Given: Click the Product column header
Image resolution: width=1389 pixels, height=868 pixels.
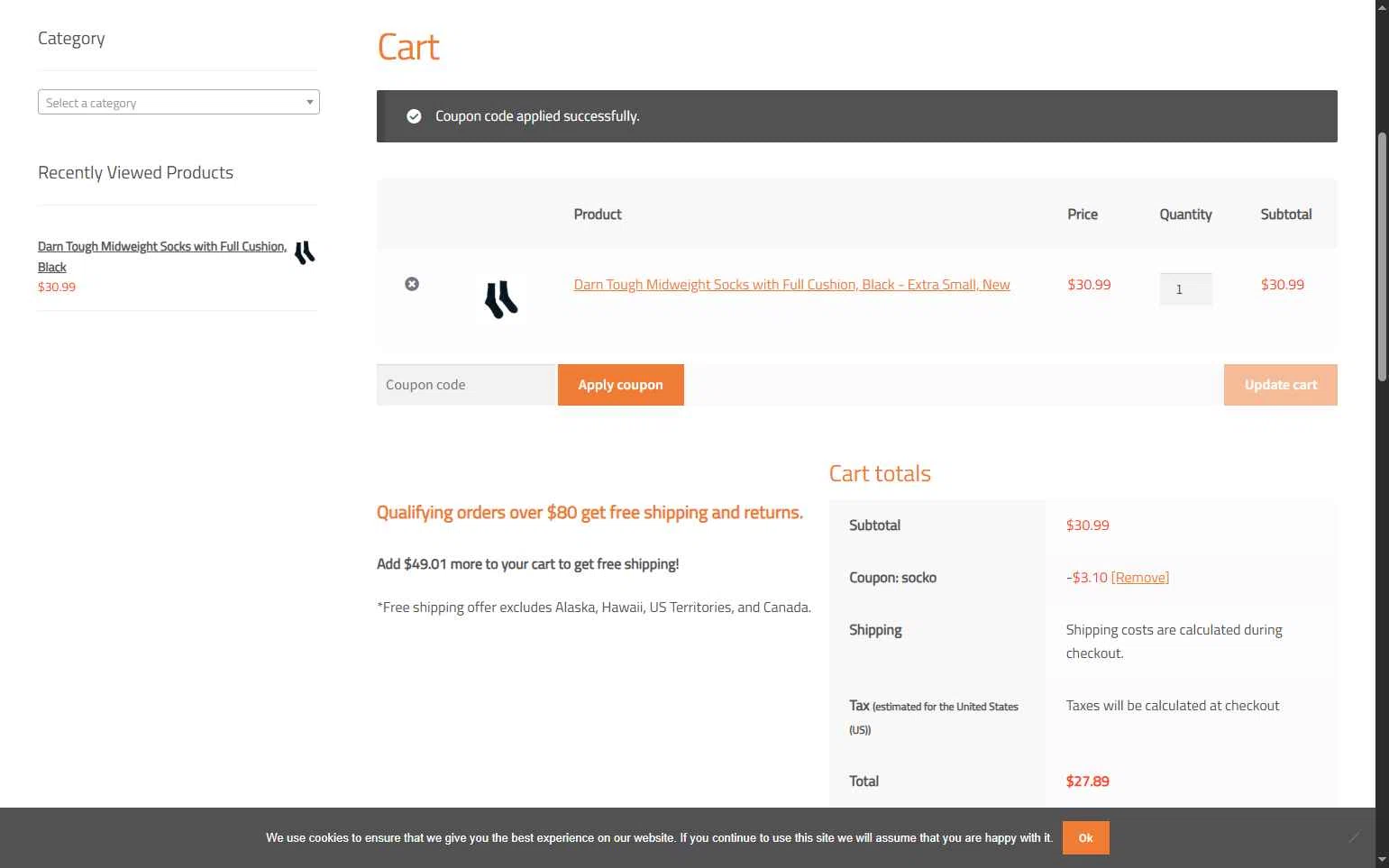Looking at the screenshot, I should [598, 215].
